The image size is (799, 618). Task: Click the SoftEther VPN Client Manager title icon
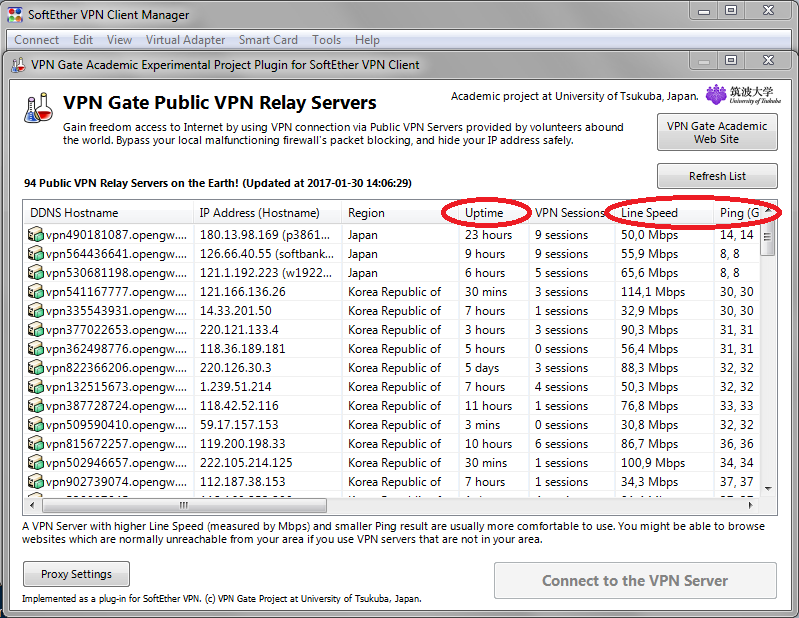click(x=15, y=15)
